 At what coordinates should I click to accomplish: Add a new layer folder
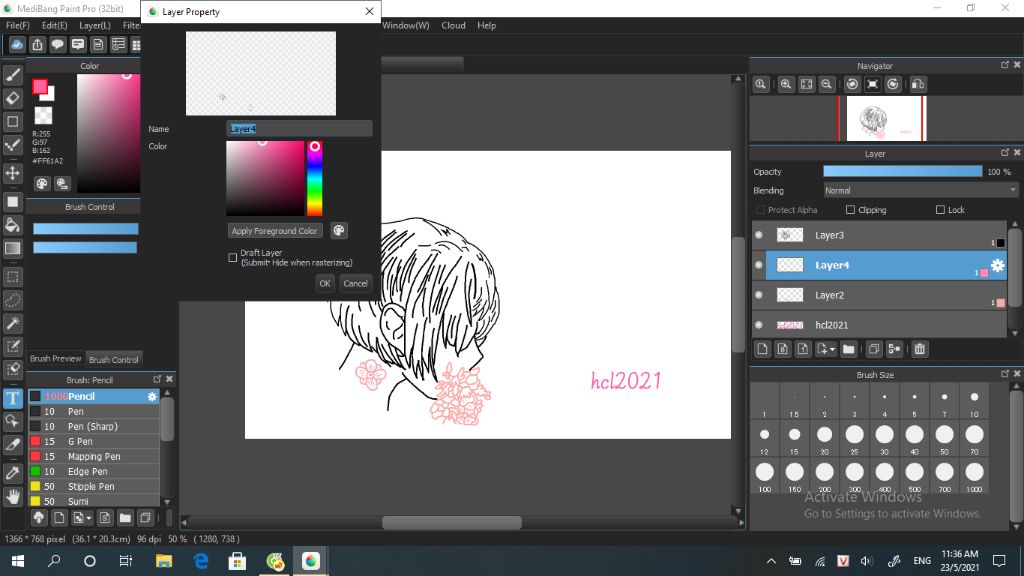click(x=848, y=349)
